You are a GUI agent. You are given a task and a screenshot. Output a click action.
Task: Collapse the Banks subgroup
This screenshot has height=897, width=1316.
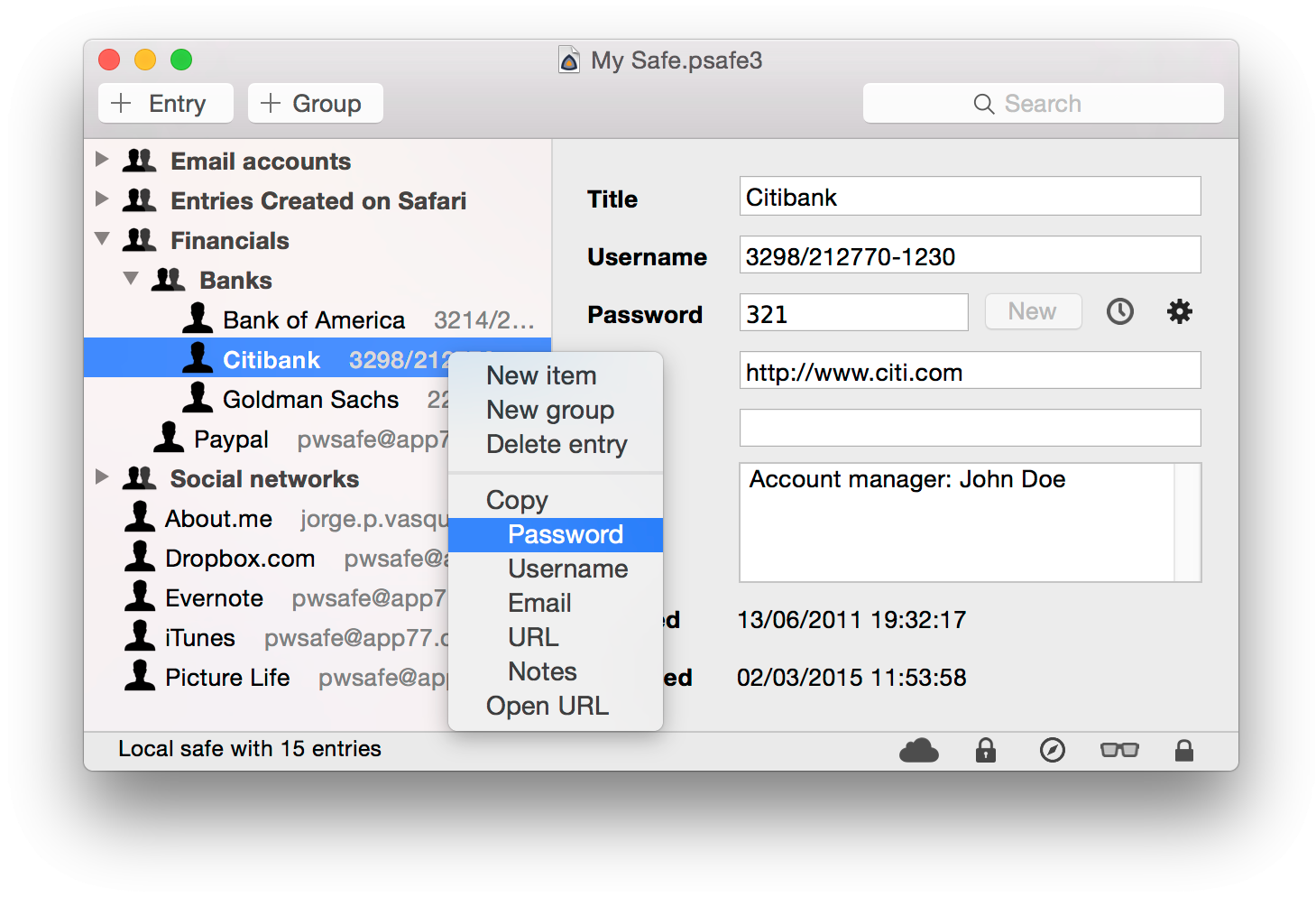pos(131,279)
